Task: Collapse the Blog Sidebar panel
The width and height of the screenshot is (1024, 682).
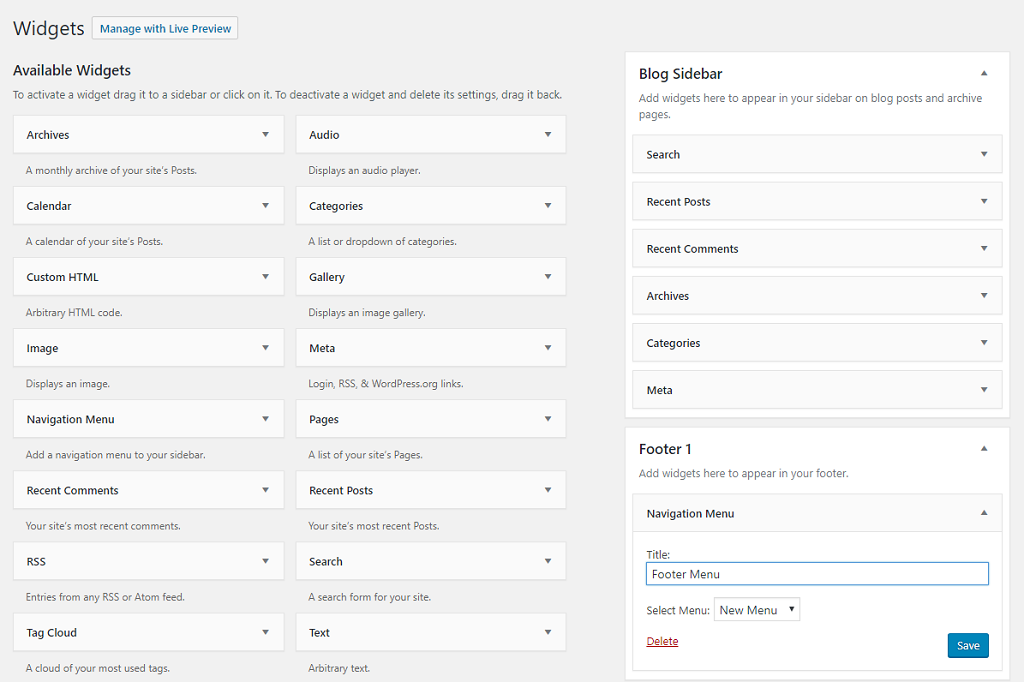Action: coord(984,74)
